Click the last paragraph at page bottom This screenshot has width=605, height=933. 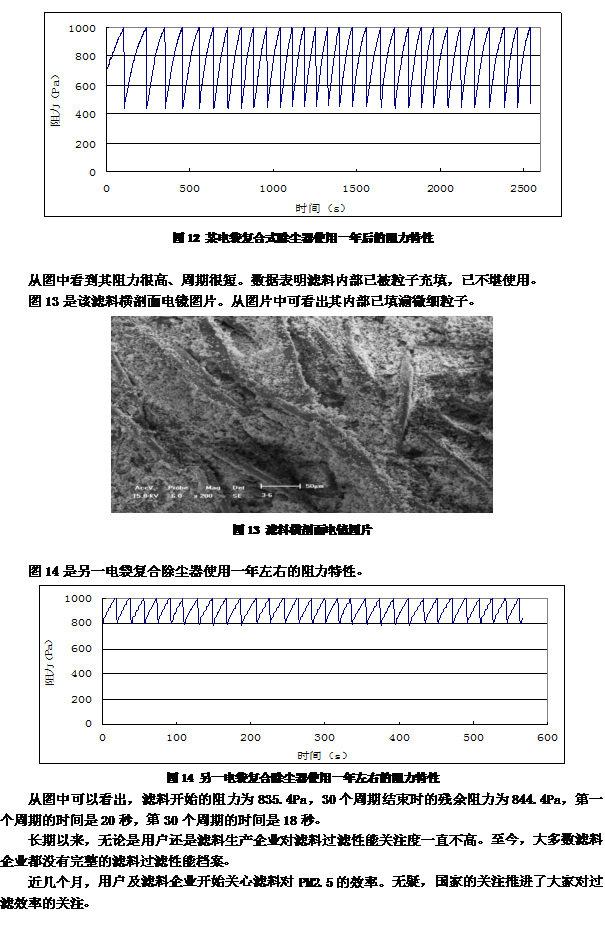click(301, 892)
